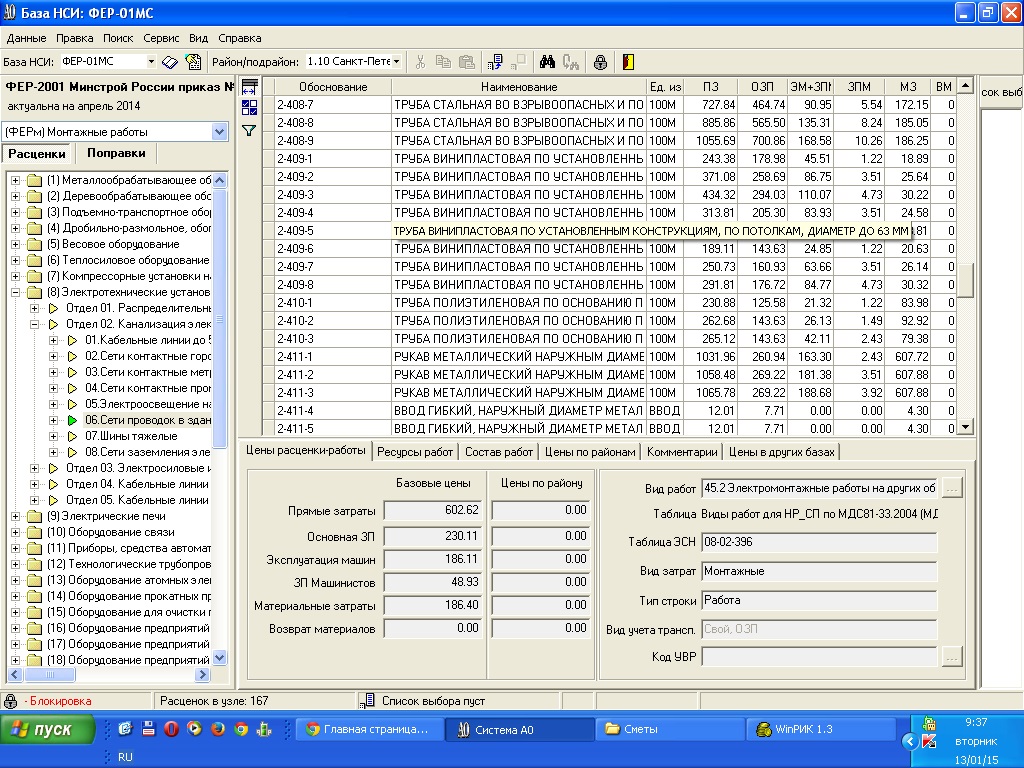Open the База НСИ ФЕР-01МС dropdown
Screen dimensions: 1024x768
[149, 62]
